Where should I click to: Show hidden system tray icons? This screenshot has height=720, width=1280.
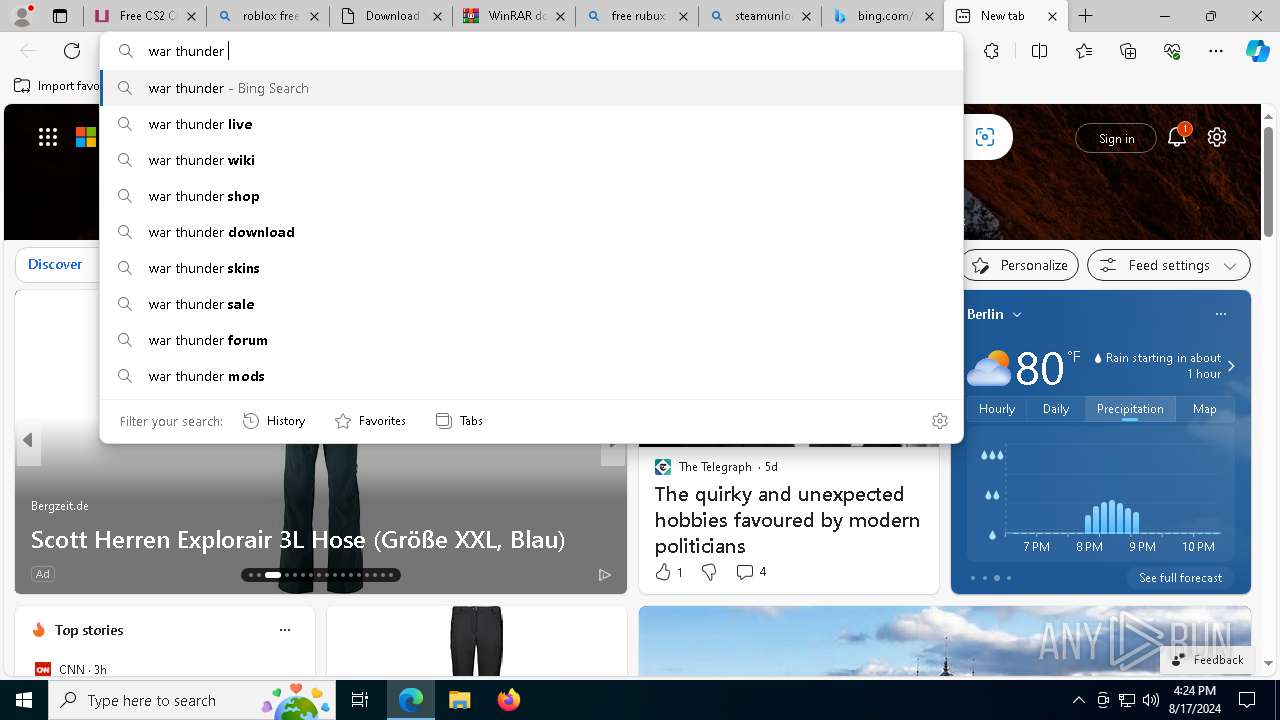tap(1078, 700)
